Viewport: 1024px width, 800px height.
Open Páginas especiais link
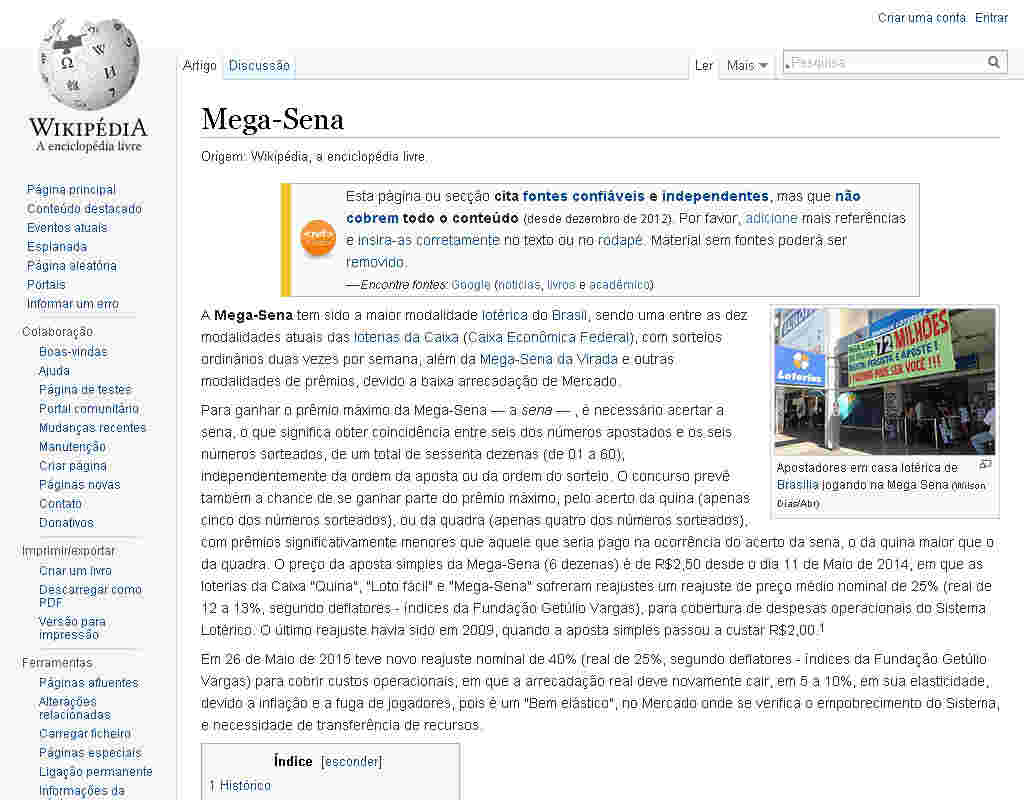click(x=90, y=752)
